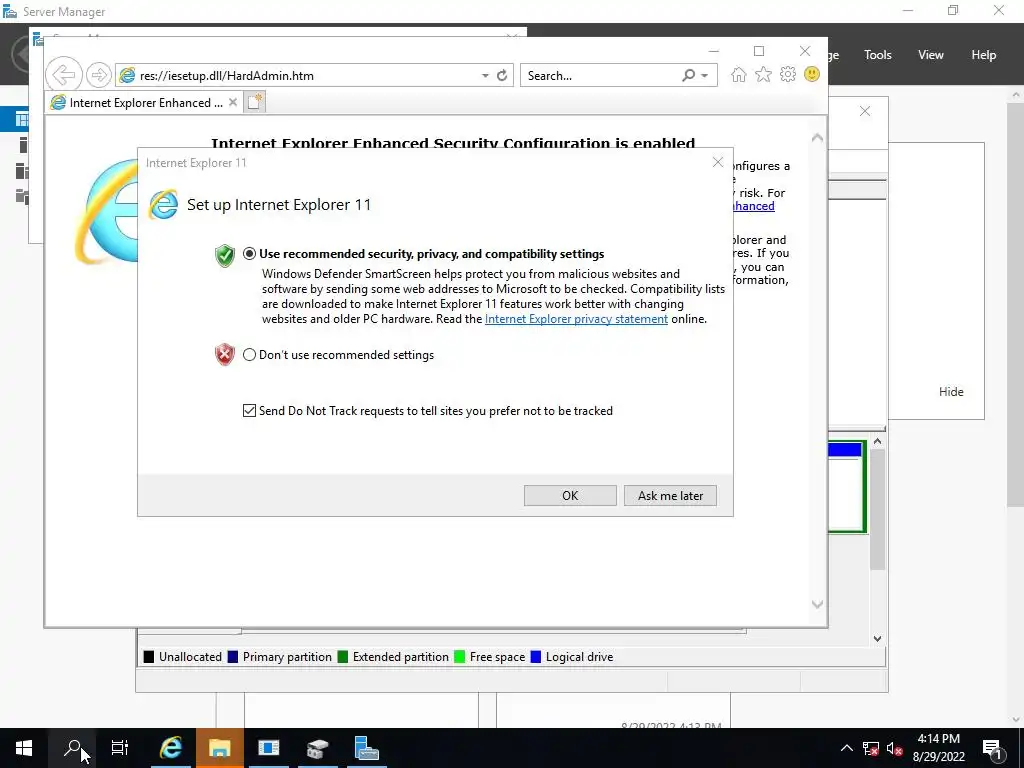The width and height of the screenshot is (1024, 768).
Task: Click the Extended partition green legend swatch
Action: pyautogui.click(x=342, y=657)
